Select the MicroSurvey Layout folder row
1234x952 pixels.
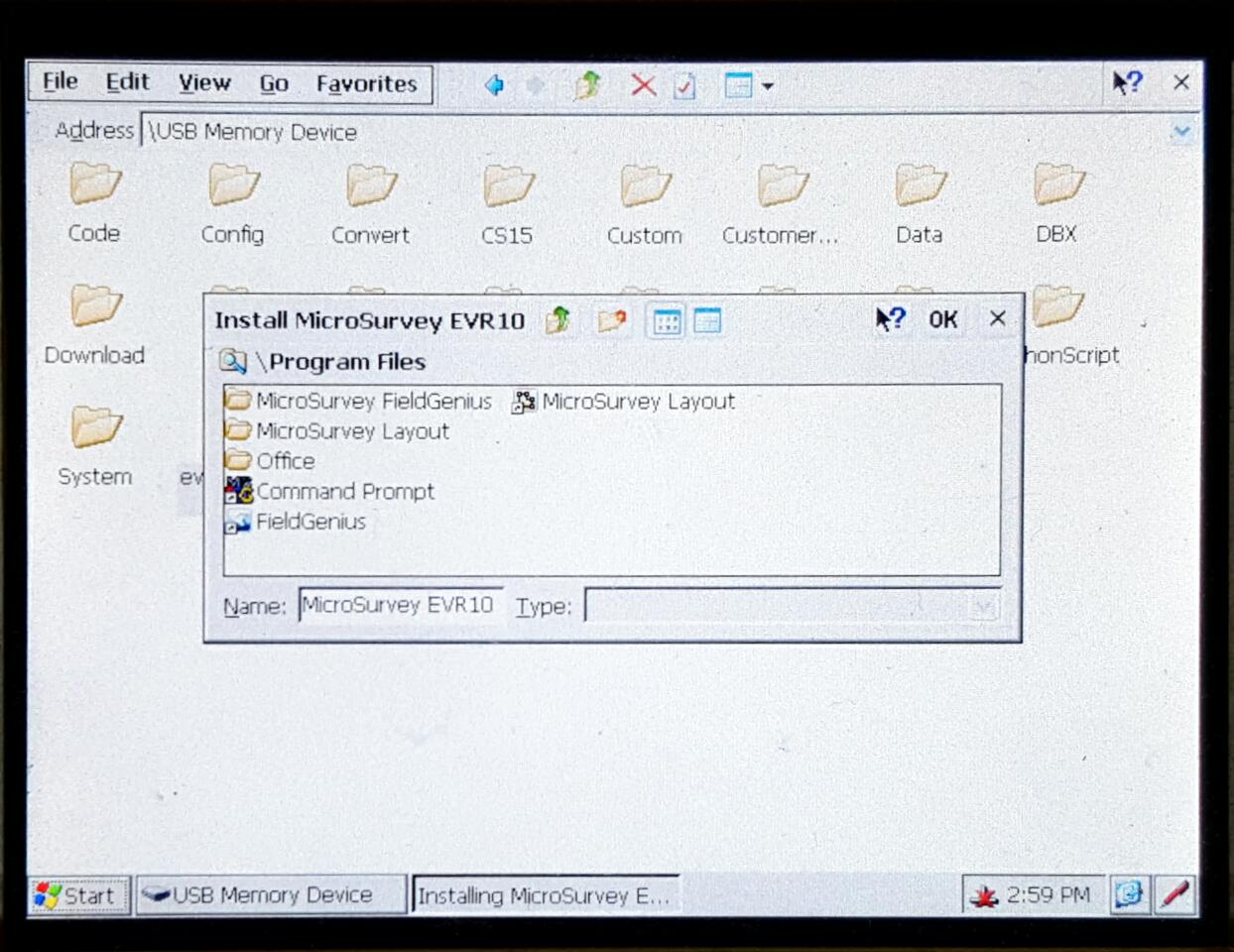tap(337, 431)
